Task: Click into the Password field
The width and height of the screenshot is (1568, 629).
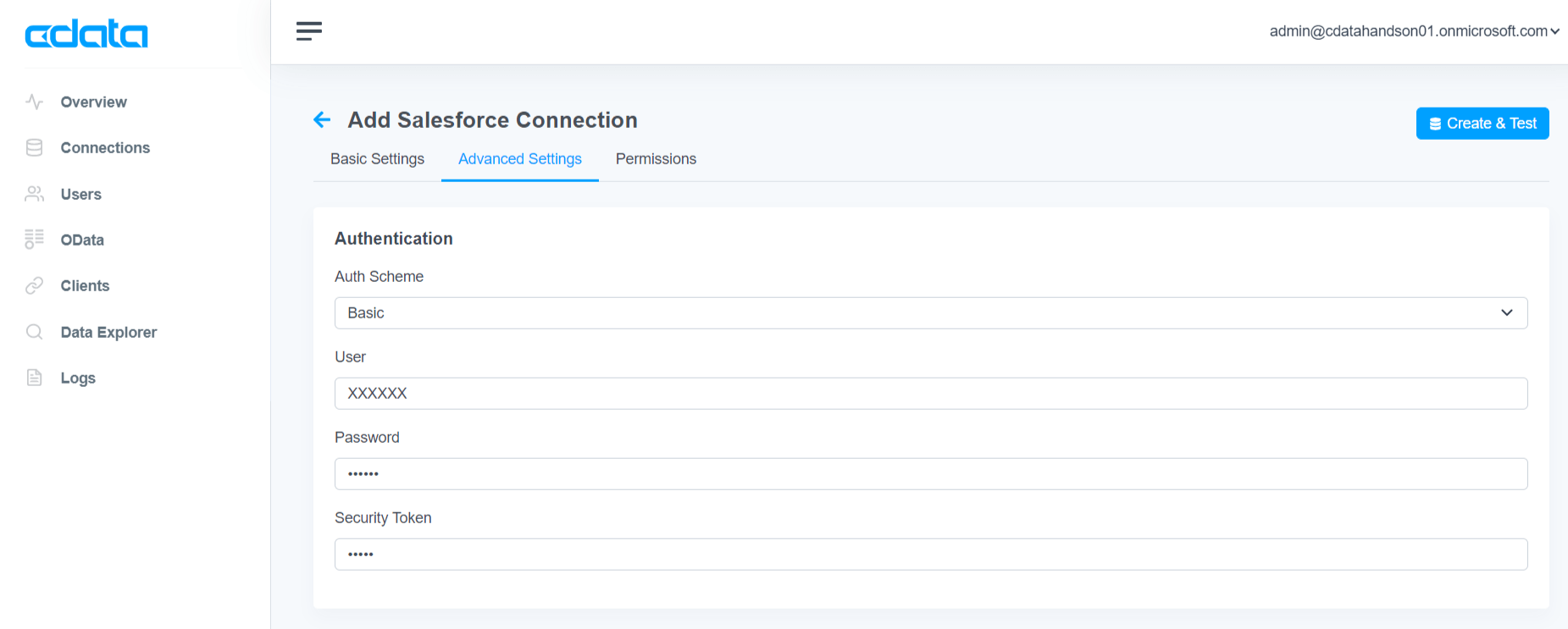Action: click(x=930, y=474)
